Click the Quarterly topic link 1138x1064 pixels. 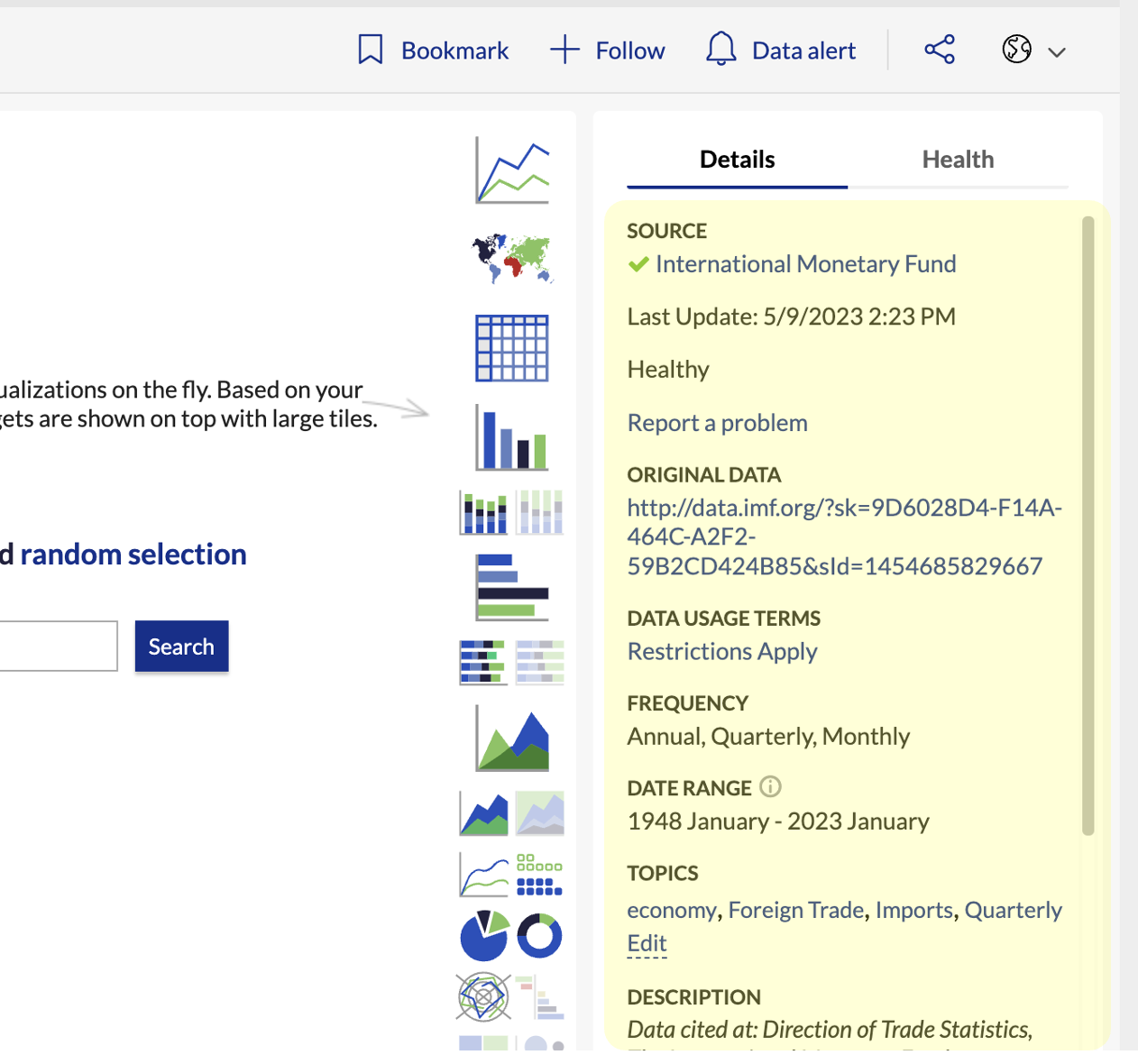pos(1014,910)
